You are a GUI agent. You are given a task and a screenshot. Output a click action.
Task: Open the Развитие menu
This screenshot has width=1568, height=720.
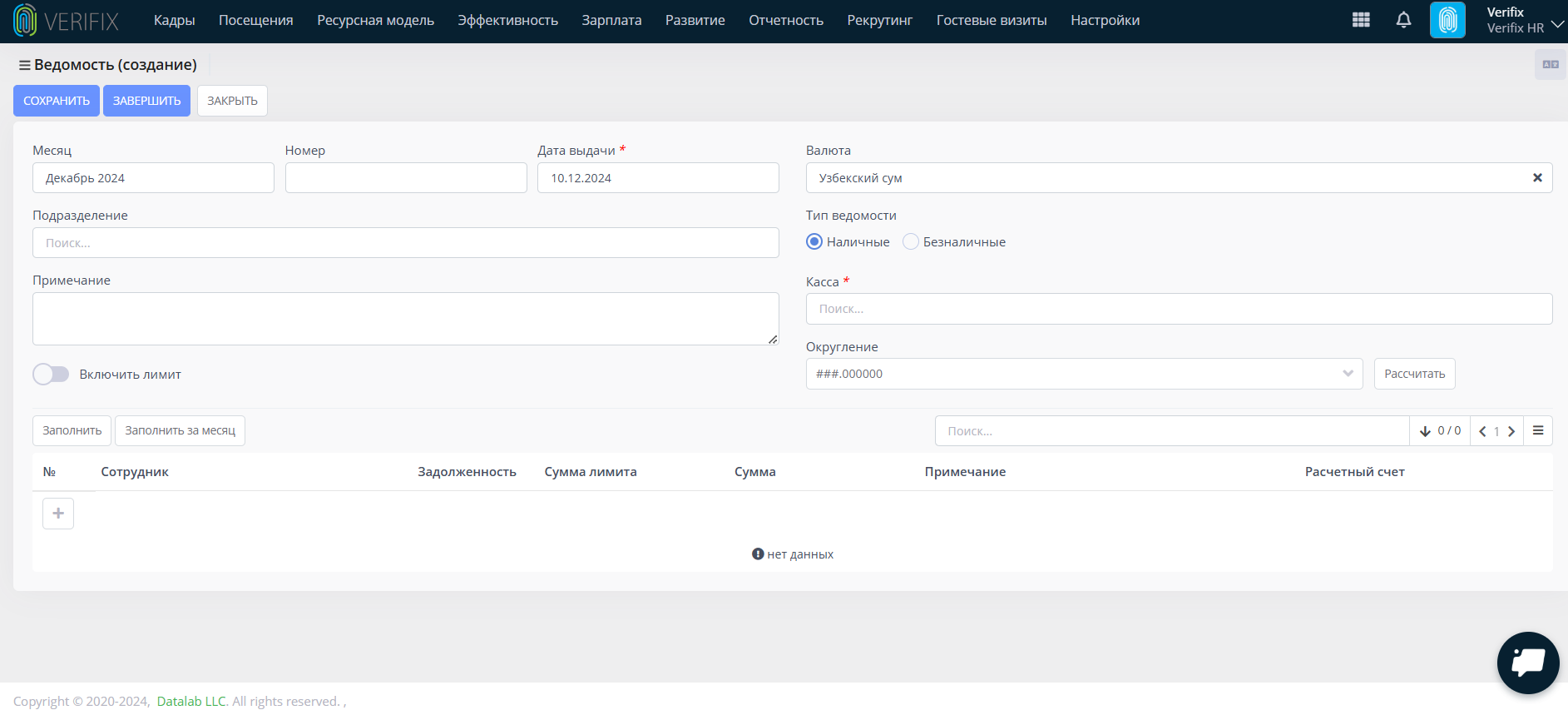[695, 20]
